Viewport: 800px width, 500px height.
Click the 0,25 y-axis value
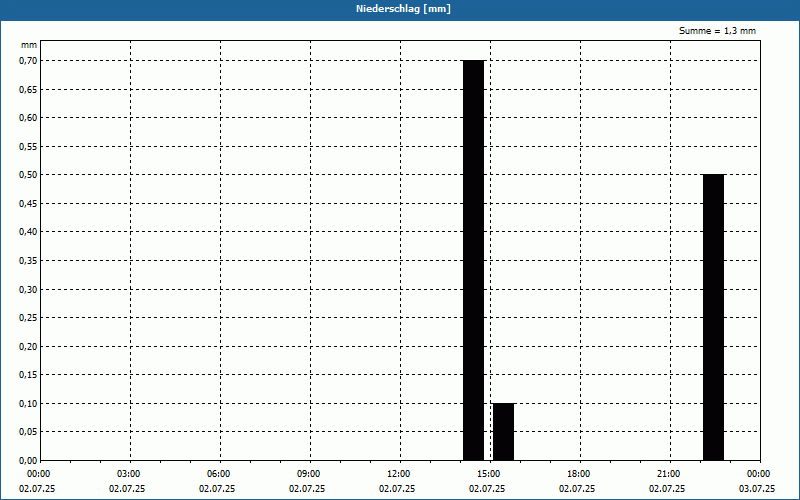click(x=28, y=318)
